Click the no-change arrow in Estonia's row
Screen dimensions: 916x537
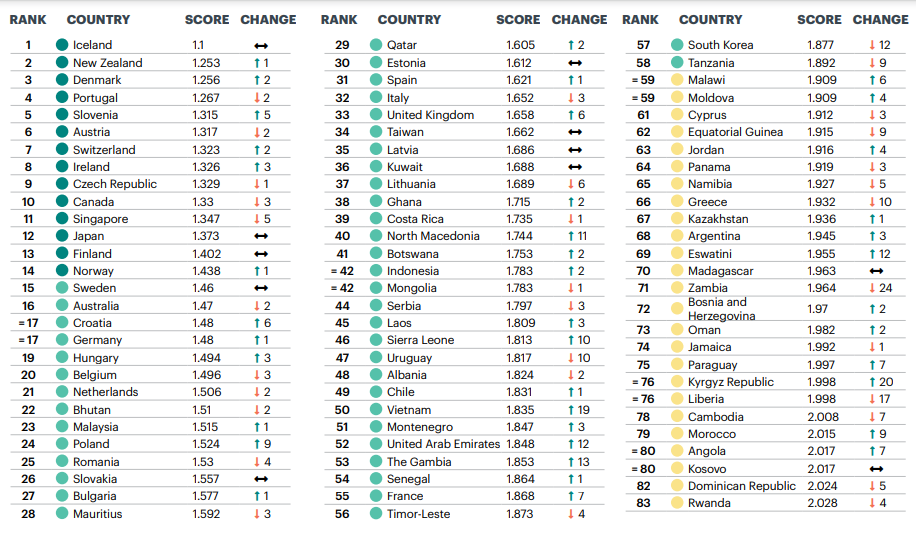[x=575, y=63]
